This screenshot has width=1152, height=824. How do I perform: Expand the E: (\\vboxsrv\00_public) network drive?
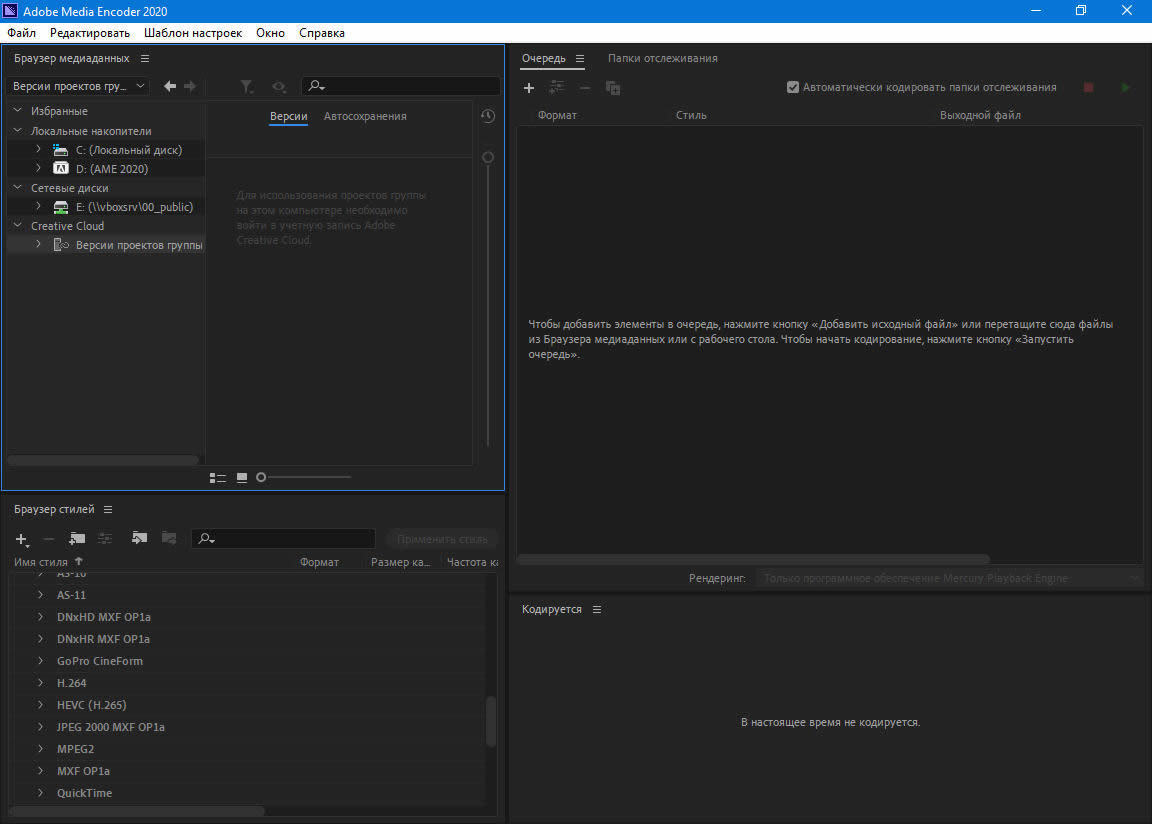pyautogui.click(x=39, y=206)
